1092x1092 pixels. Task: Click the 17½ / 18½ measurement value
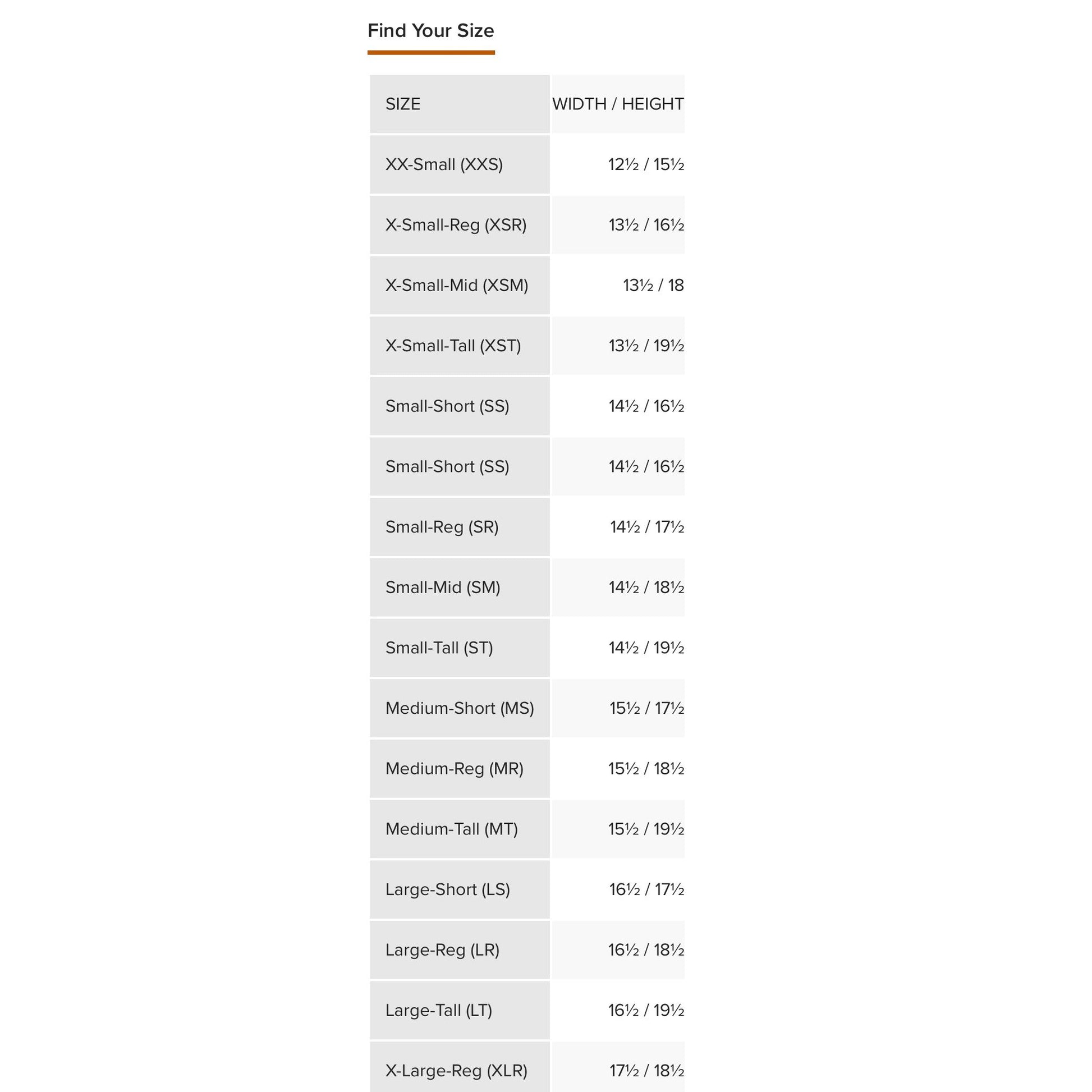(646, 1071)
